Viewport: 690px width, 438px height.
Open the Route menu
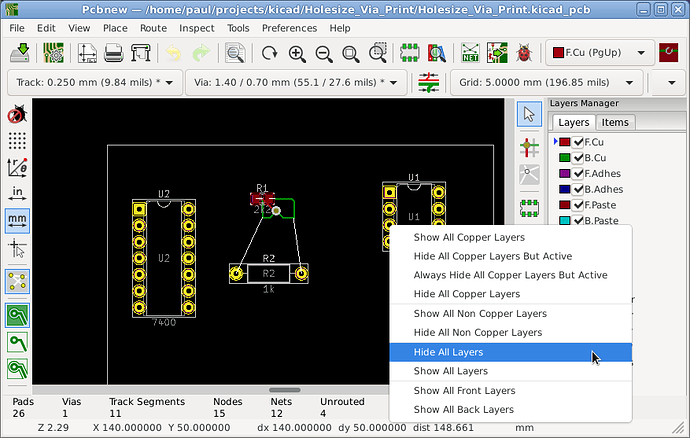click(x=153, y=28)
